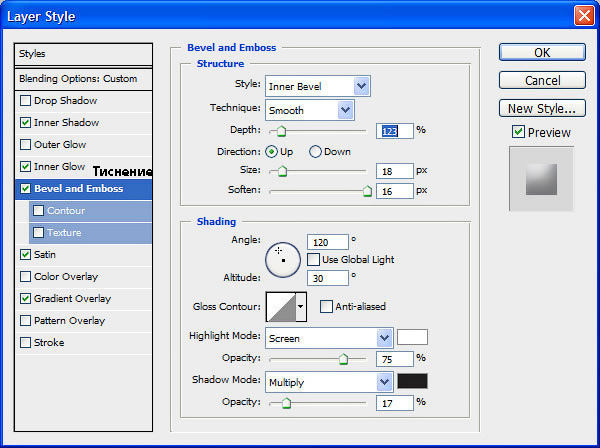Viewport: 600px width, 448px height.
Task: Click the Angle value input field
Action: 328,242
